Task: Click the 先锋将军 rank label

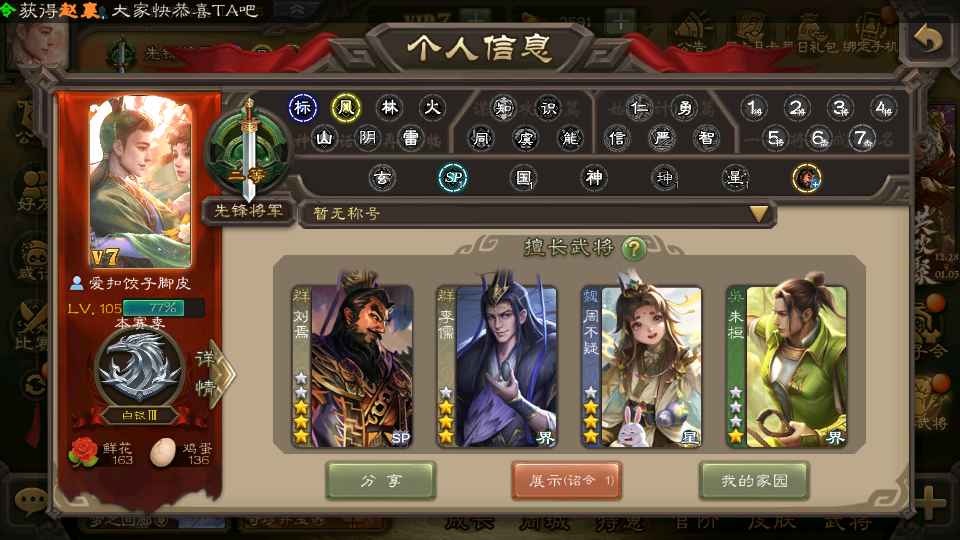Action: click(248, 211)
